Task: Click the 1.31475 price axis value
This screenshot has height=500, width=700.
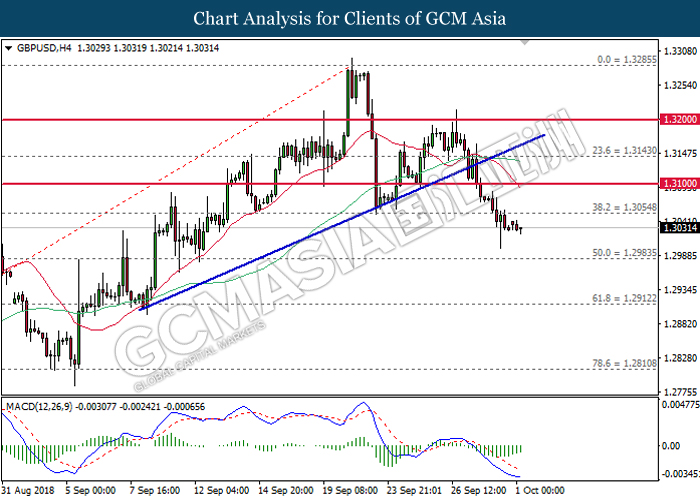Action: point(680,154)
